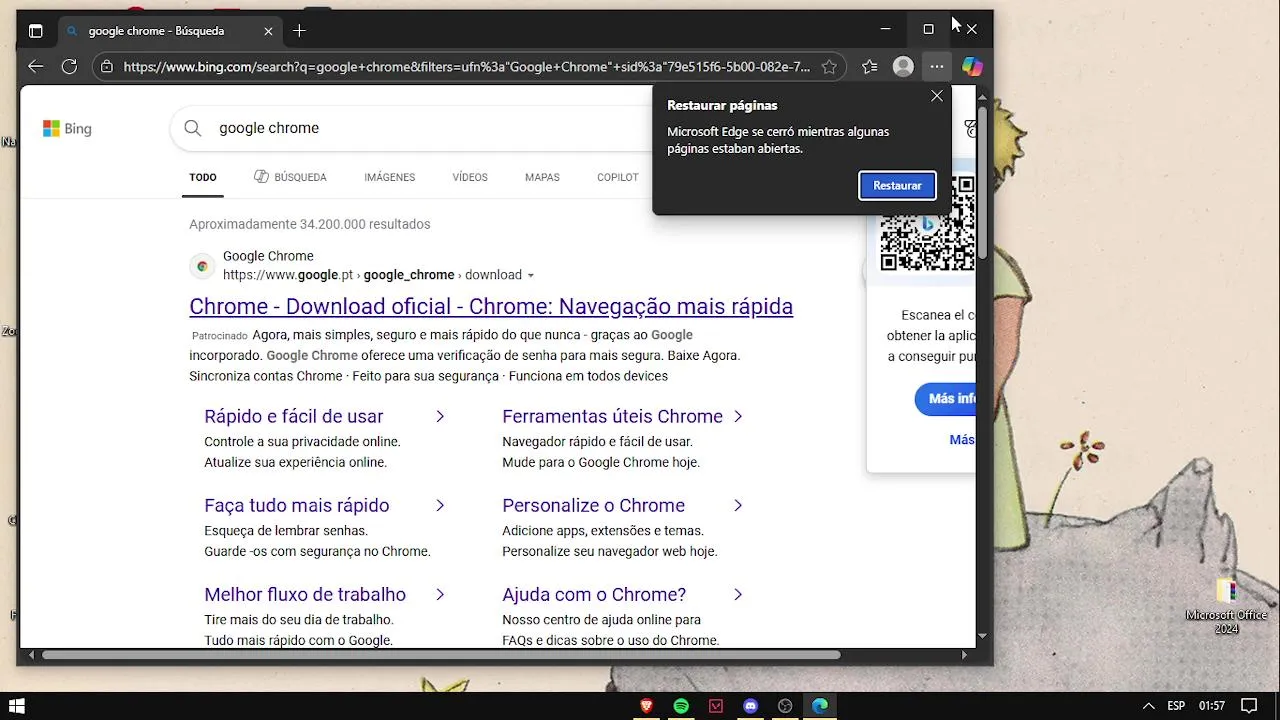
Task: View site info lock icon
Action: [x=107, y=67]
